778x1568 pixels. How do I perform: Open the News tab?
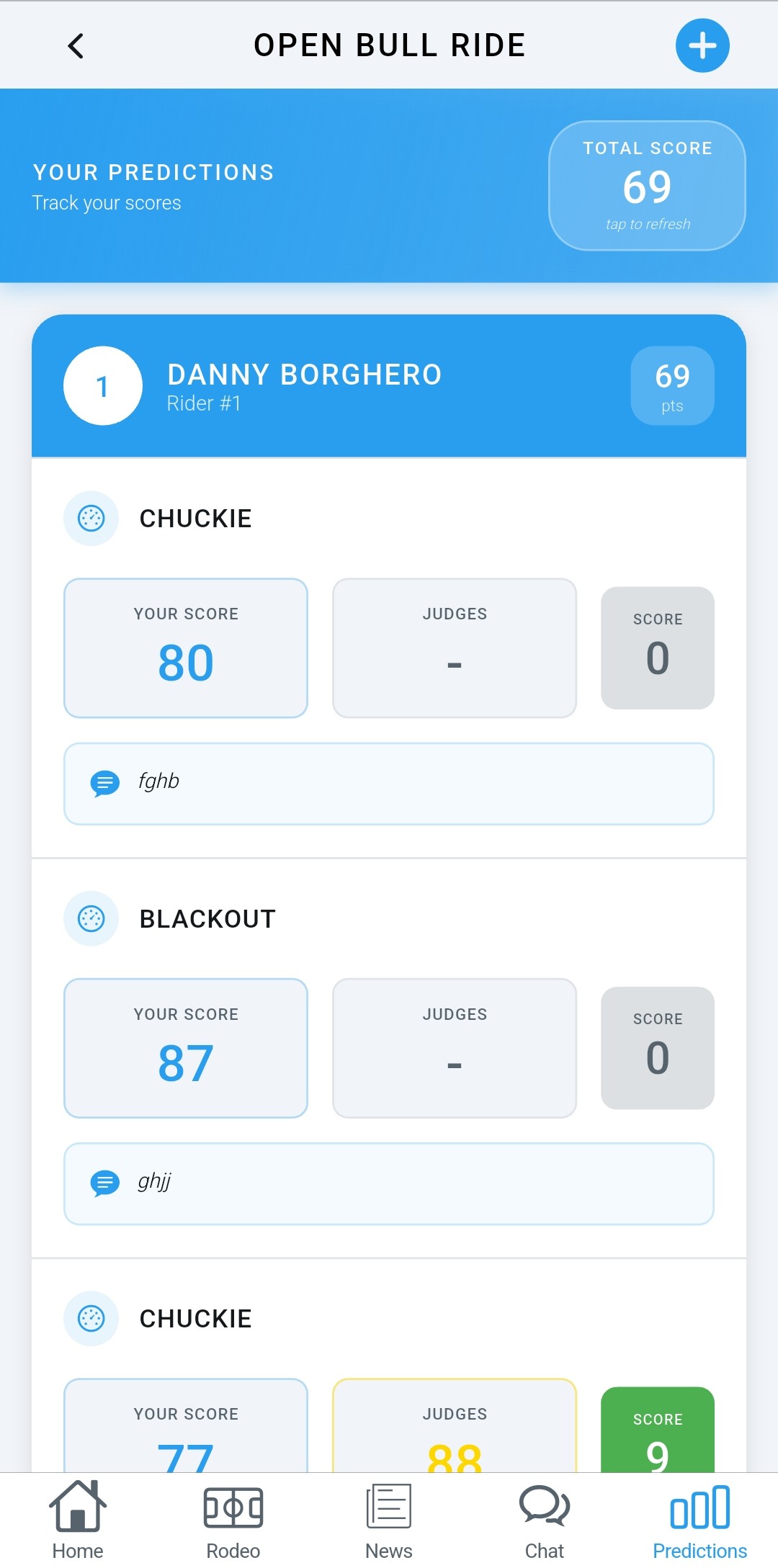(389, 1520)
